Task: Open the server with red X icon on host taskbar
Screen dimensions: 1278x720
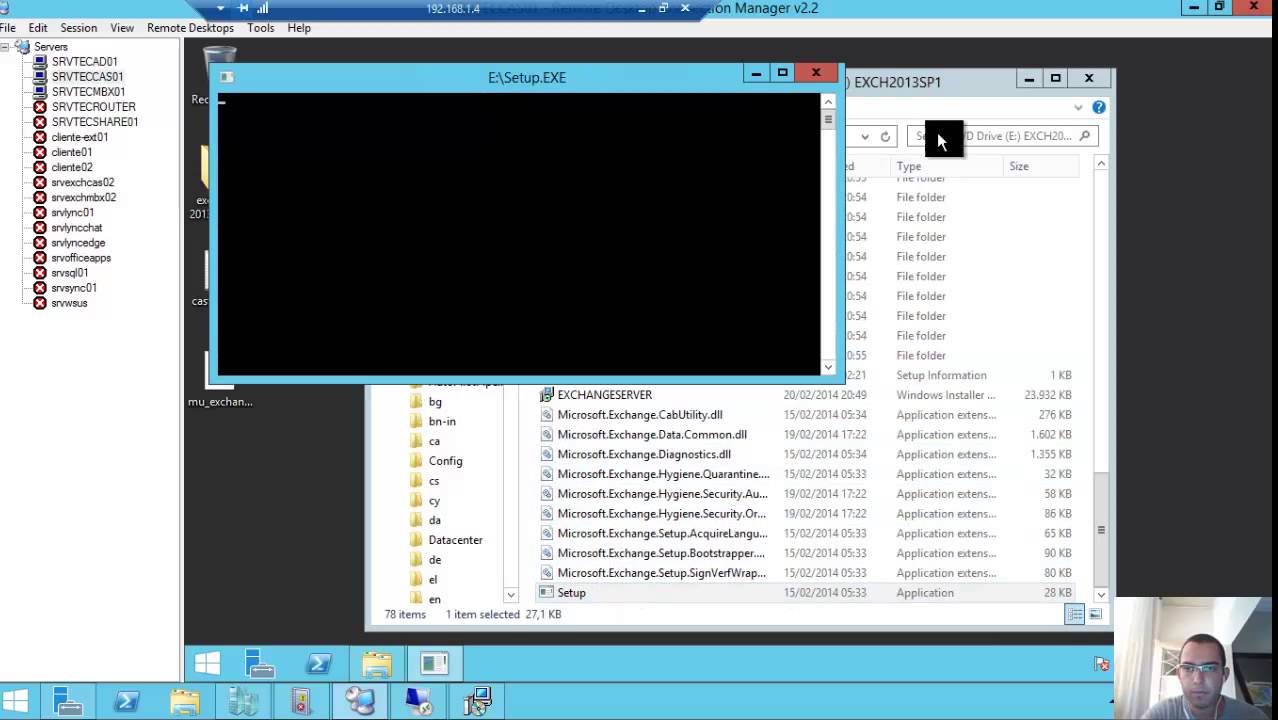Action: (301, 701)
